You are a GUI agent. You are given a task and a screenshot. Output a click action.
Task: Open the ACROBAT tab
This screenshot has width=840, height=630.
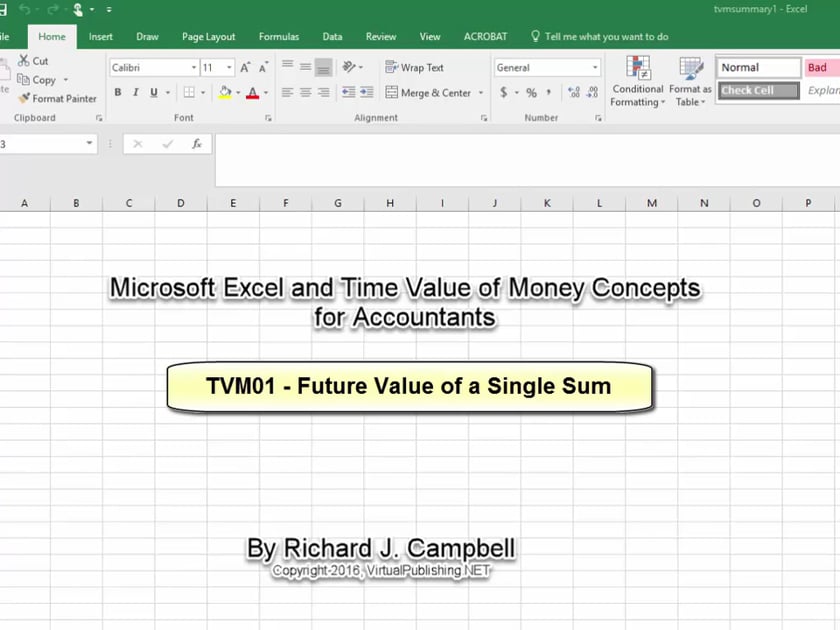click(485, 36)
